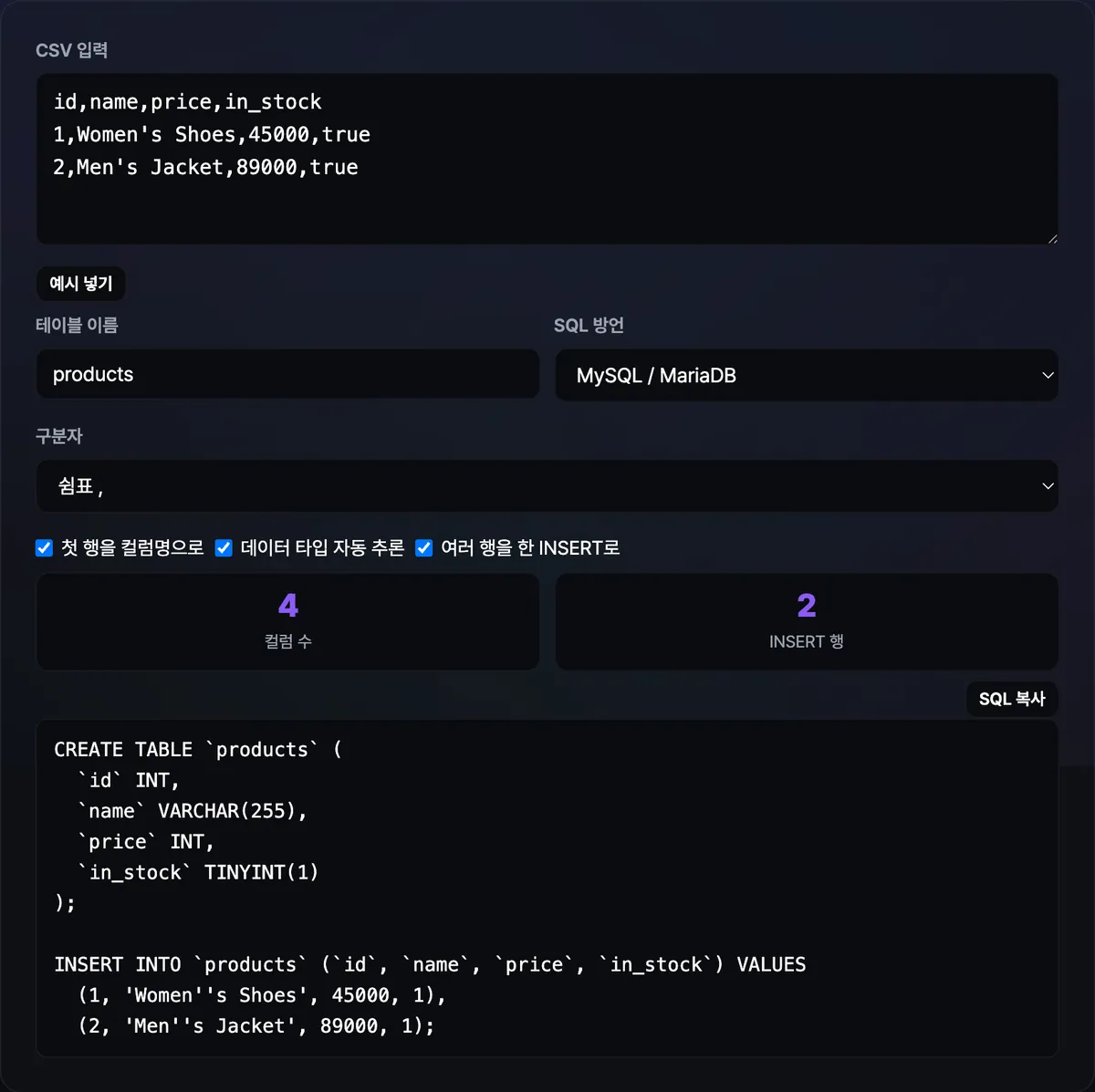Click the SQL 방언 label
The height and width of the screenshot is (1092, 1095).
coord(589,326)
